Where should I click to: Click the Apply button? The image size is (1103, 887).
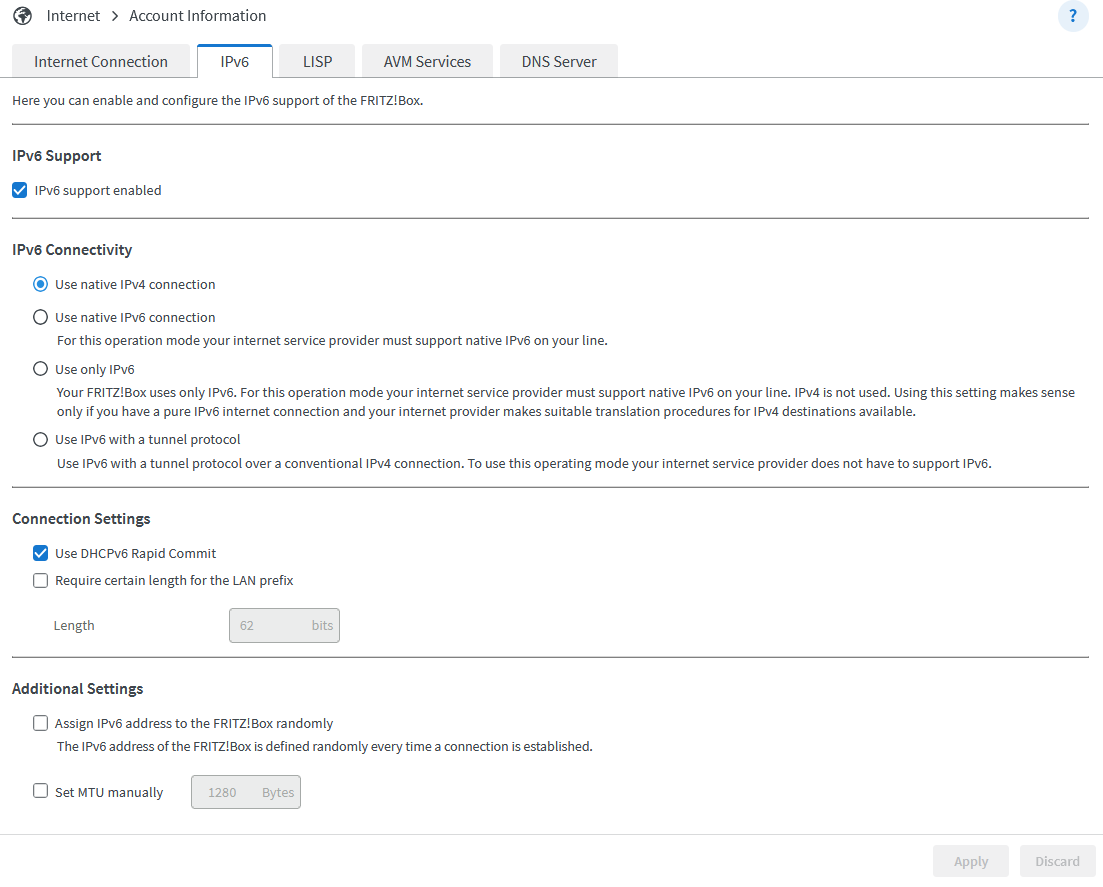coord(971,861)
